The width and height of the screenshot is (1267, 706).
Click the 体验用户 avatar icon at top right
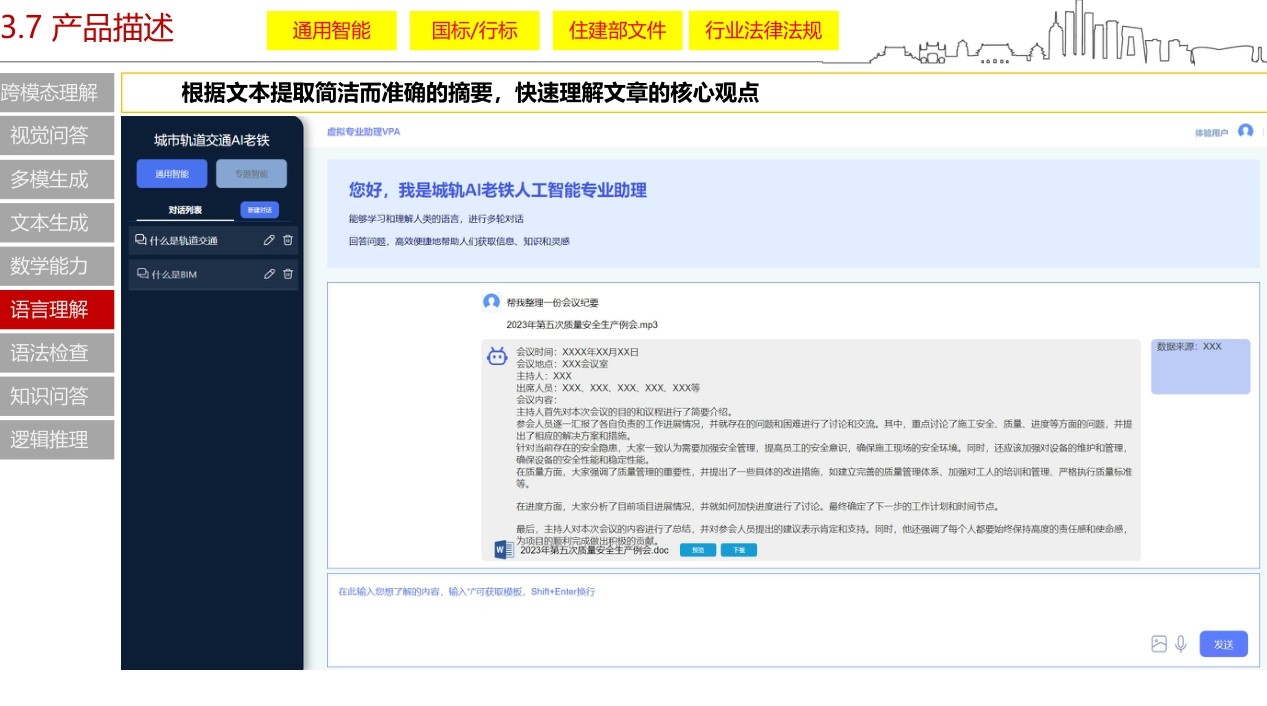(x=1245, y=131)
